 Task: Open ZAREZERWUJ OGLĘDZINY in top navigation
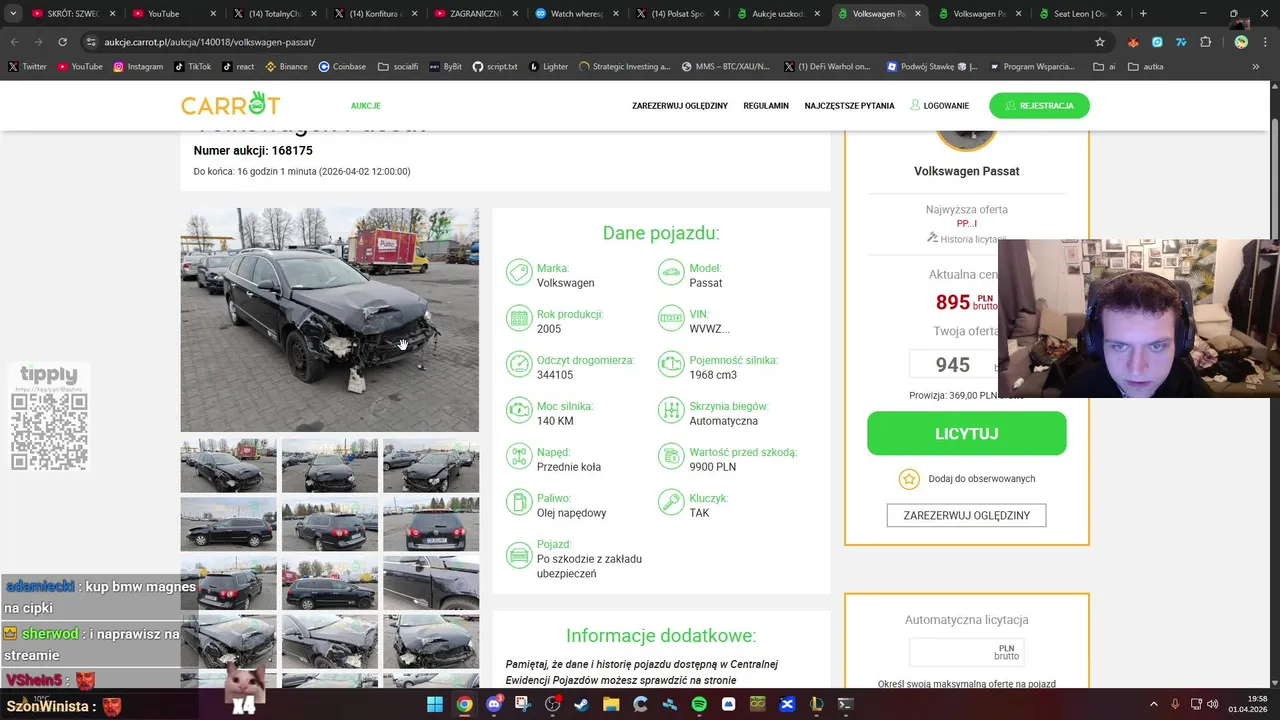(x=680, y=106)
